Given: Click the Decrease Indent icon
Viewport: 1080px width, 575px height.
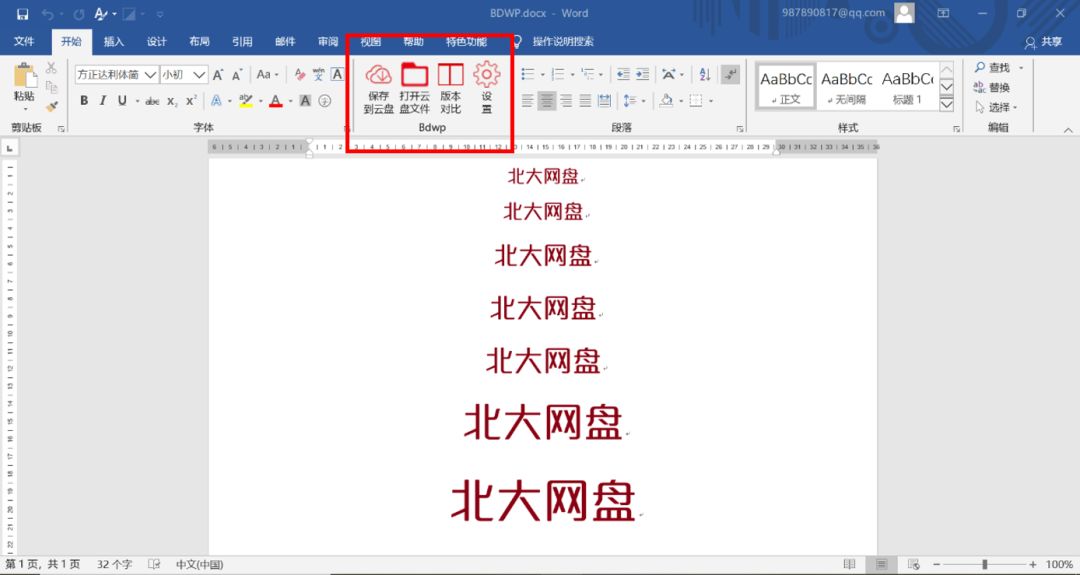Looking at the screenshot, I should [623, 74].
